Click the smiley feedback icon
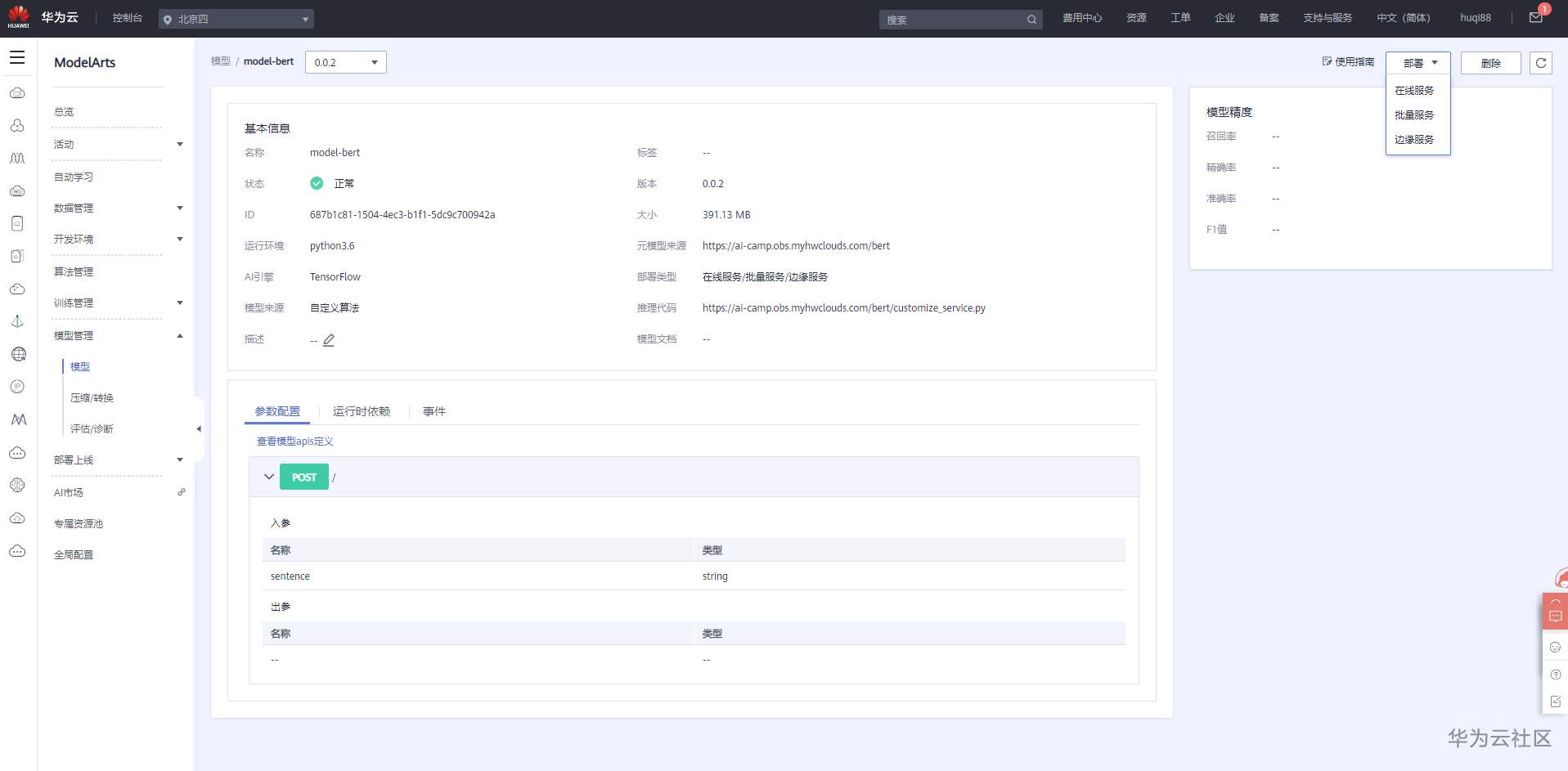 1556,647
